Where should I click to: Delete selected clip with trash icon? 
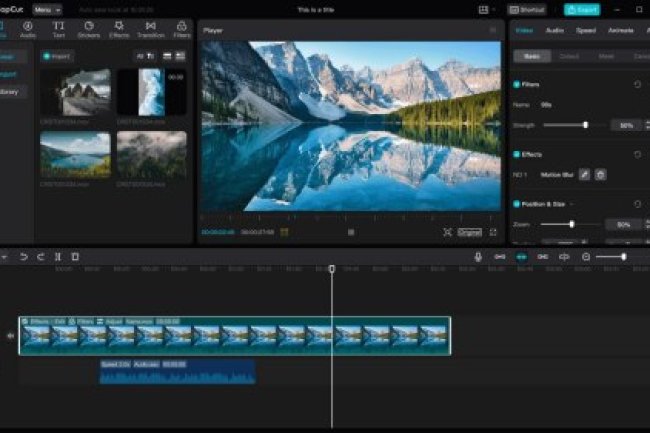pos(75,257)
